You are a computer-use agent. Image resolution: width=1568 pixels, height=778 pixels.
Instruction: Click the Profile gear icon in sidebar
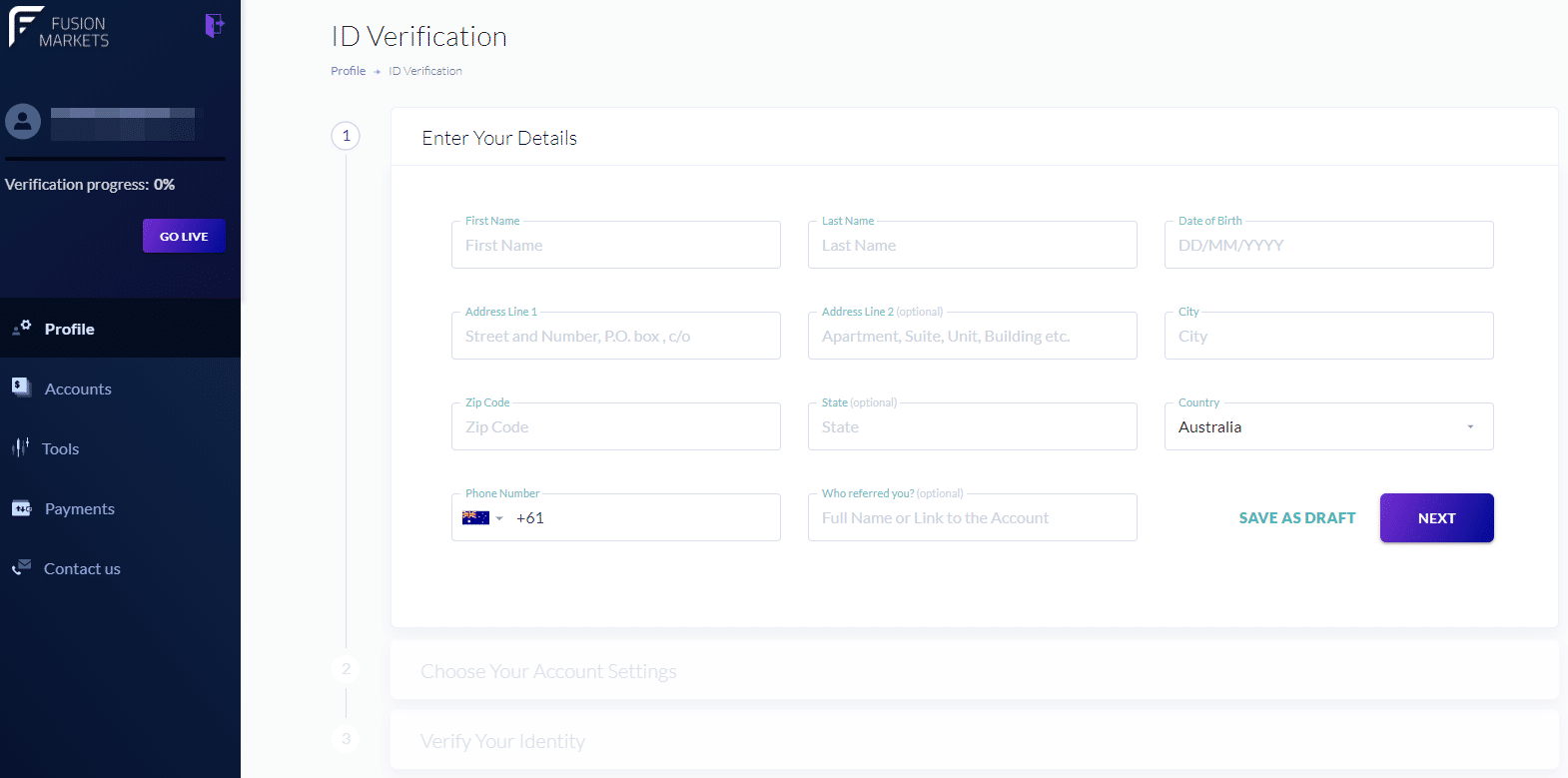coord(22,328)
